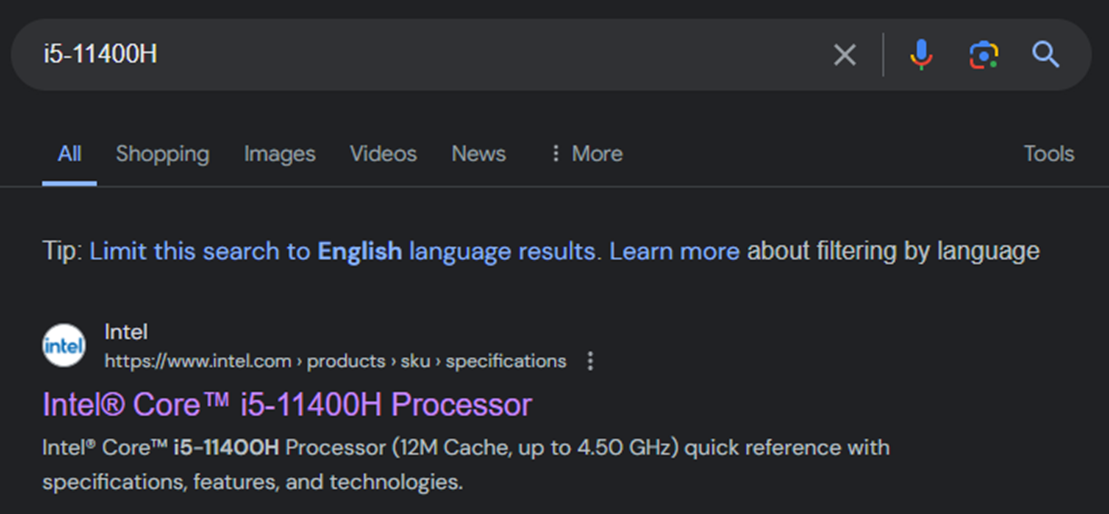The image size is (1109, 514).
Task: Click the Intel logo favicon
Action: 64,346
